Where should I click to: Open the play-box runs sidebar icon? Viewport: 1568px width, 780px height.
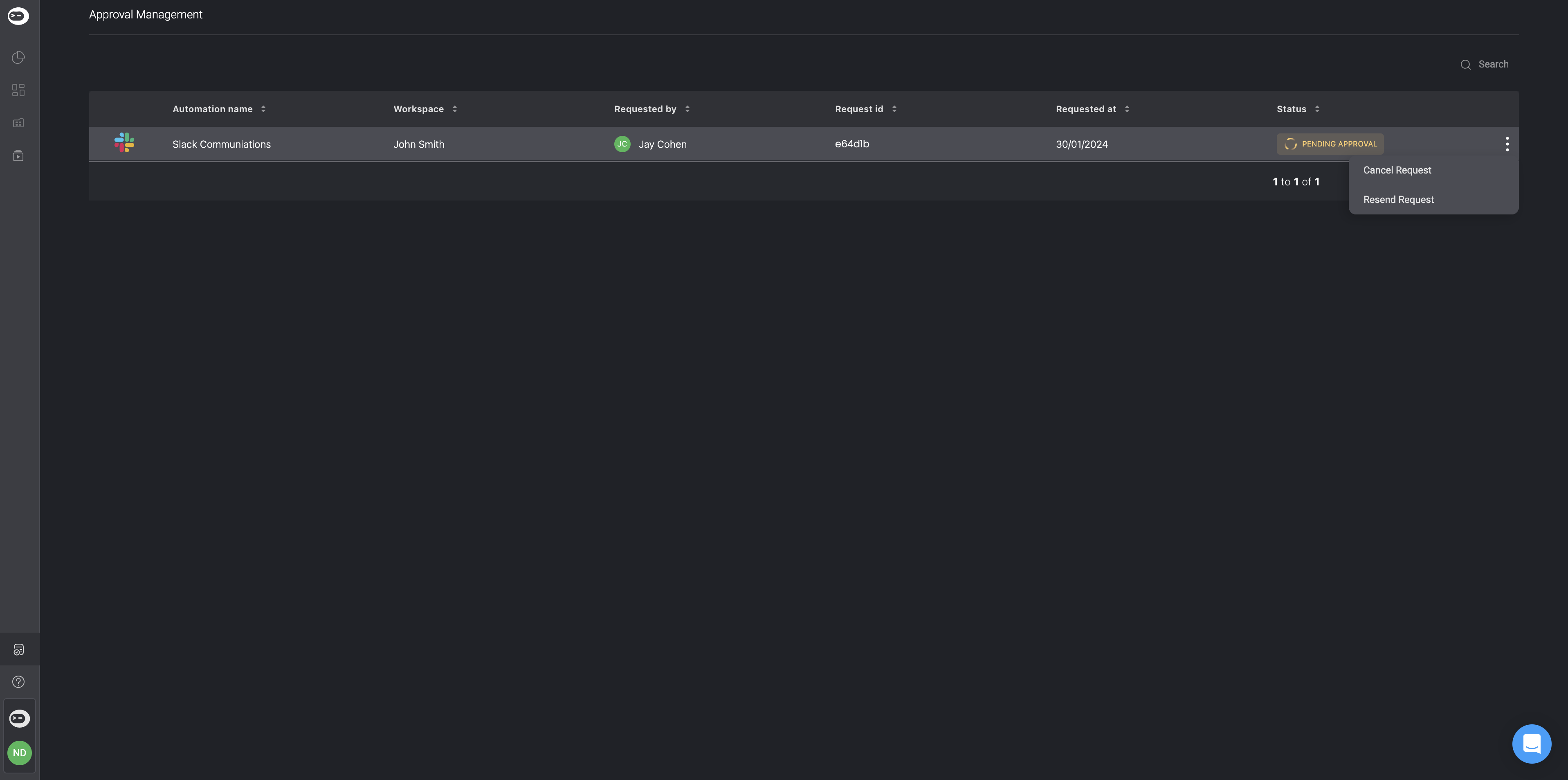click(18, 156)
